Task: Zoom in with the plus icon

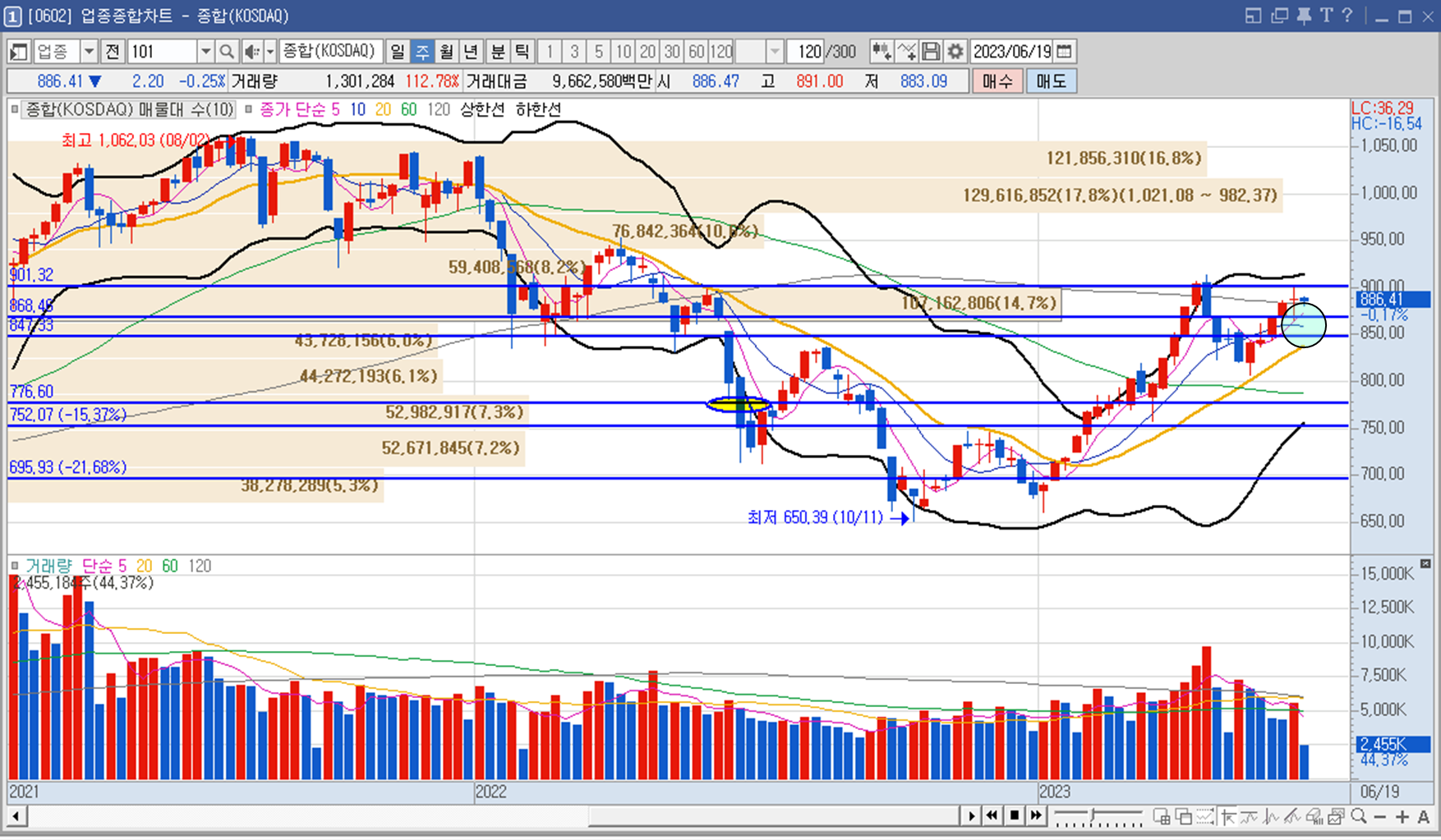Action: point(1402,817)
